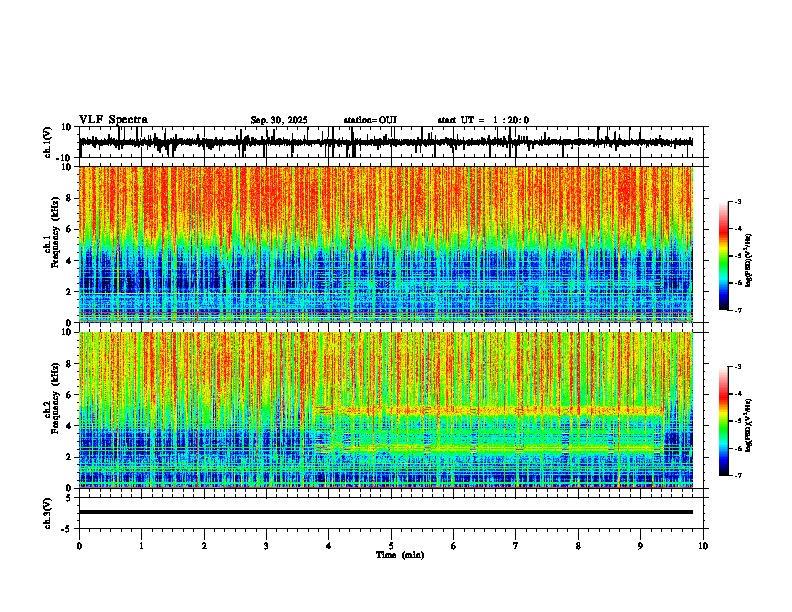Click time-axis tick label "7"

point(516,546)
